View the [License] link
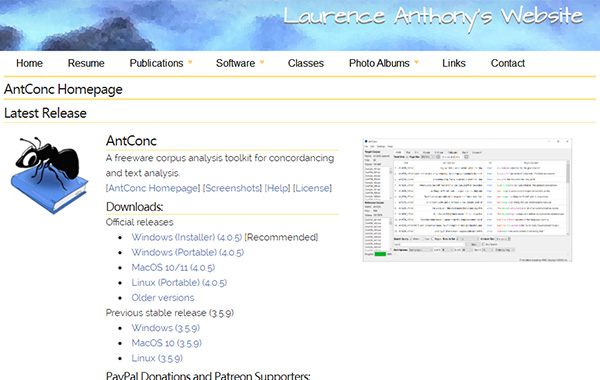600x380 pixels. coord(313,188)
